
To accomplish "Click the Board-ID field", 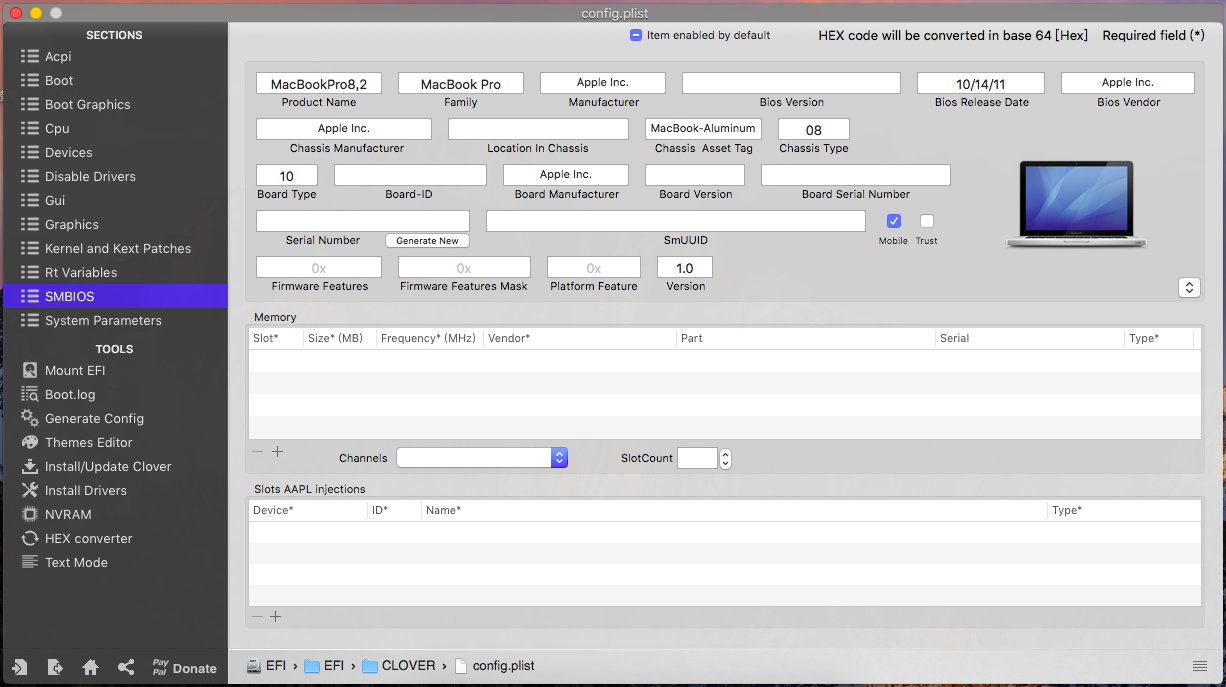I will click(410, 175).
